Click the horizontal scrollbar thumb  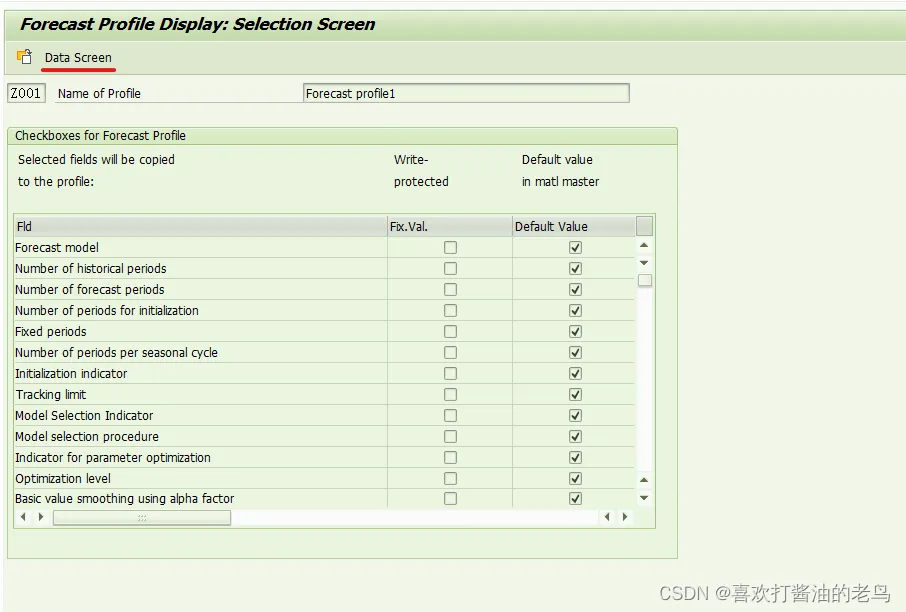point(141,517)
